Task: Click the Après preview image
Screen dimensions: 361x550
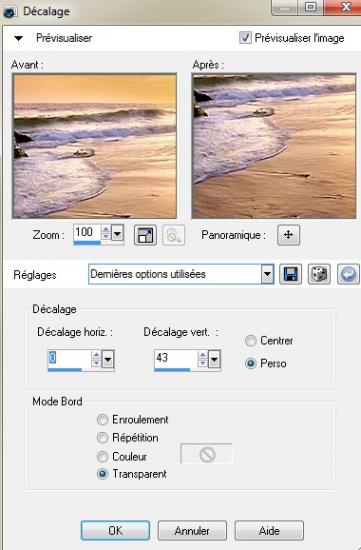Action: coord(274,146)
